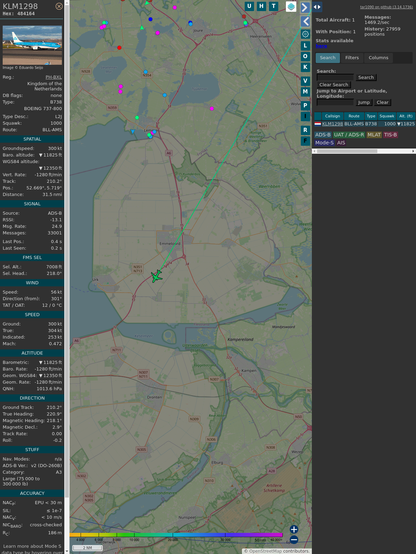The height and width of the screenshot is (554, 416).
Task: Open the KLM aircraft photo thumbnail
Action: (32, 45)
